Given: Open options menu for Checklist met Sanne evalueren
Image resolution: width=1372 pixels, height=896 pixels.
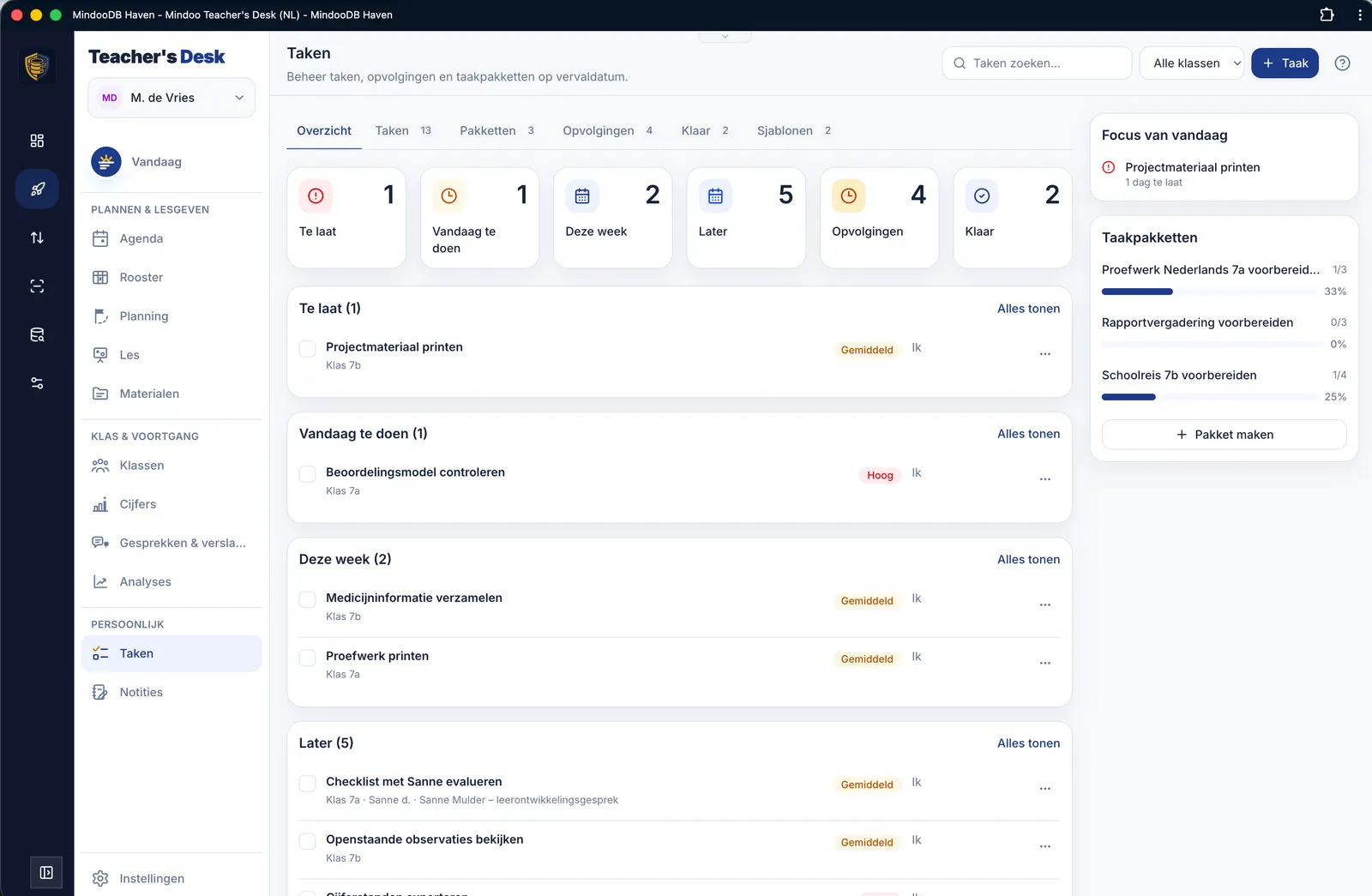Looking at the screenshot, I should click(1045, 789).
